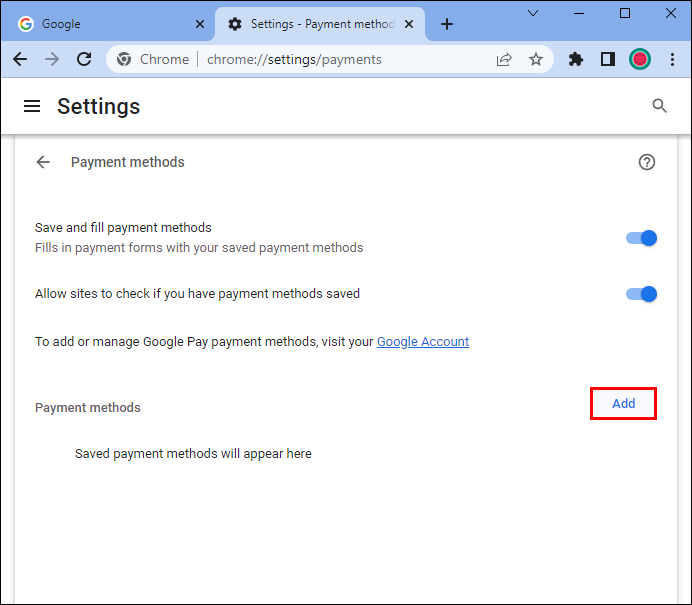Toggle Allow sites to check payment methods
This screenshot has width=692, height=605.
pos(641,294)
